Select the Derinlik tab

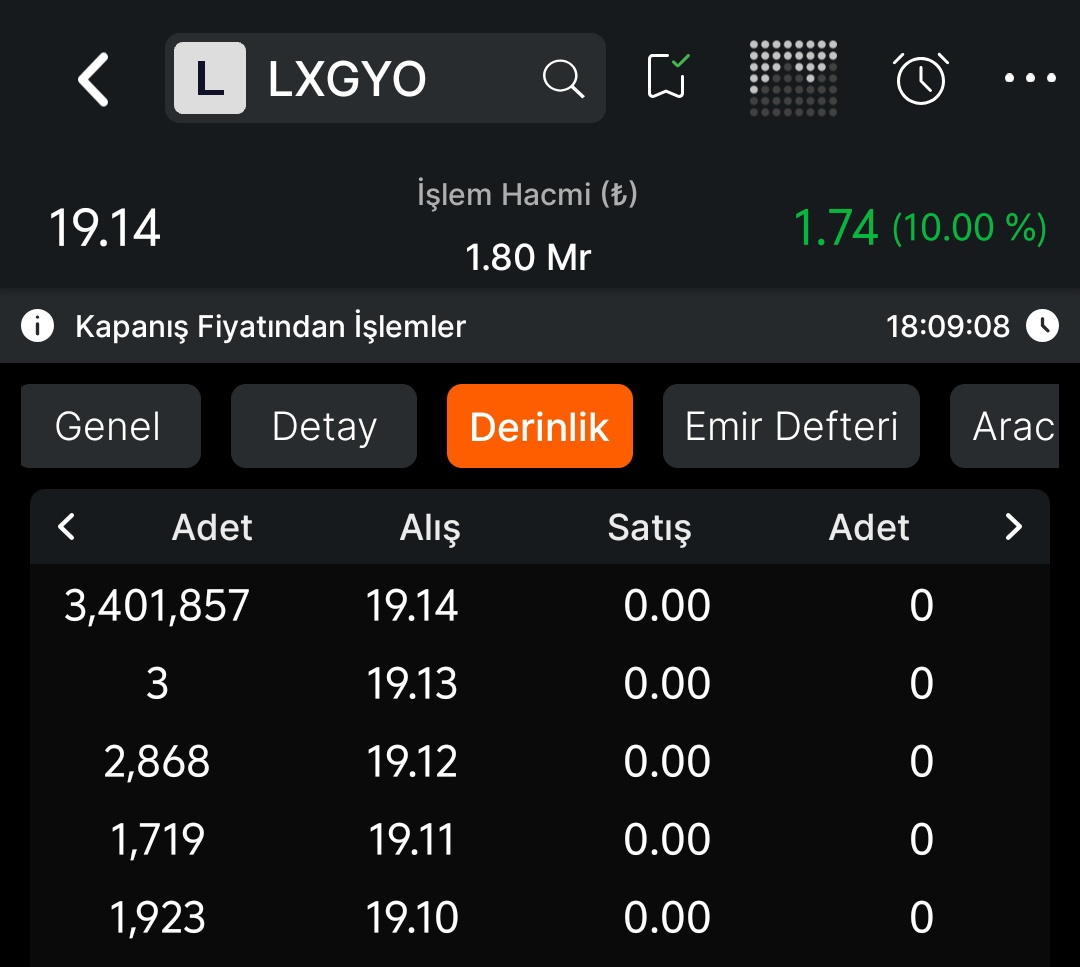tap(539, 426)
